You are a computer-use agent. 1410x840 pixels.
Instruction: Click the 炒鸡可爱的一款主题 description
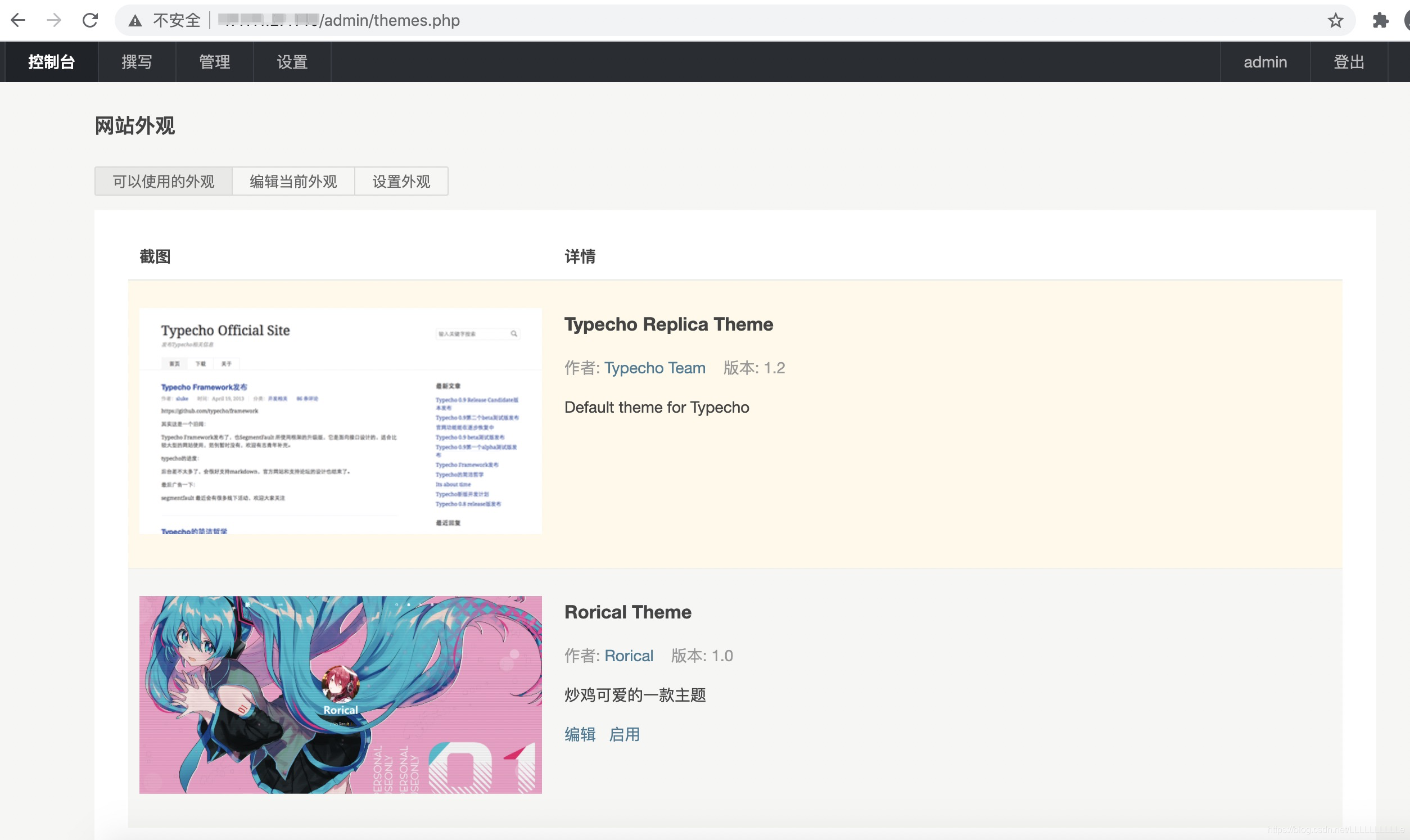[635, 694]
